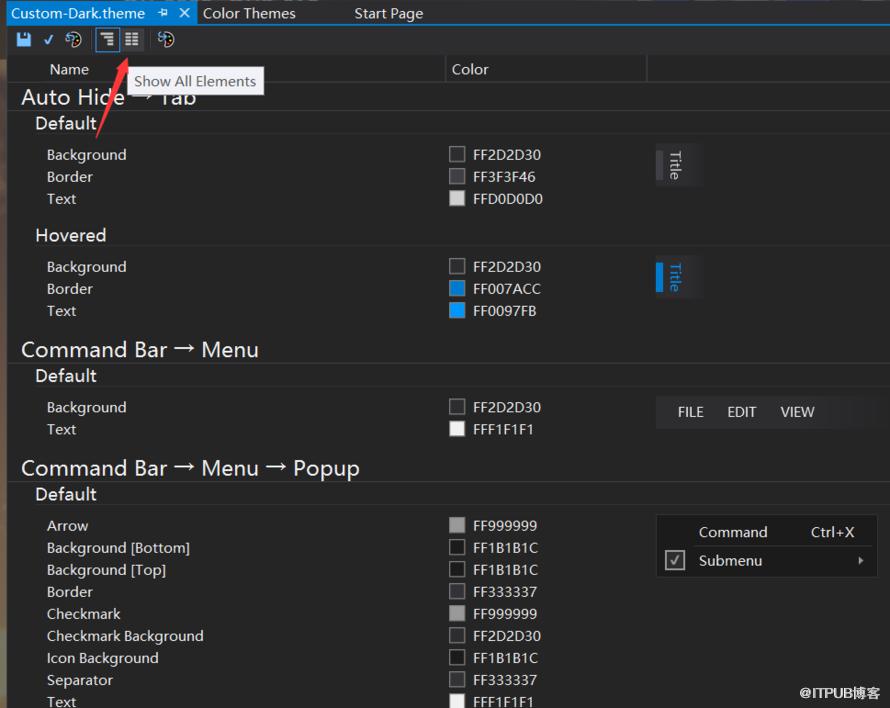
Task: Click the FF007ACC hex value text
Action: [x=506, y=289]
